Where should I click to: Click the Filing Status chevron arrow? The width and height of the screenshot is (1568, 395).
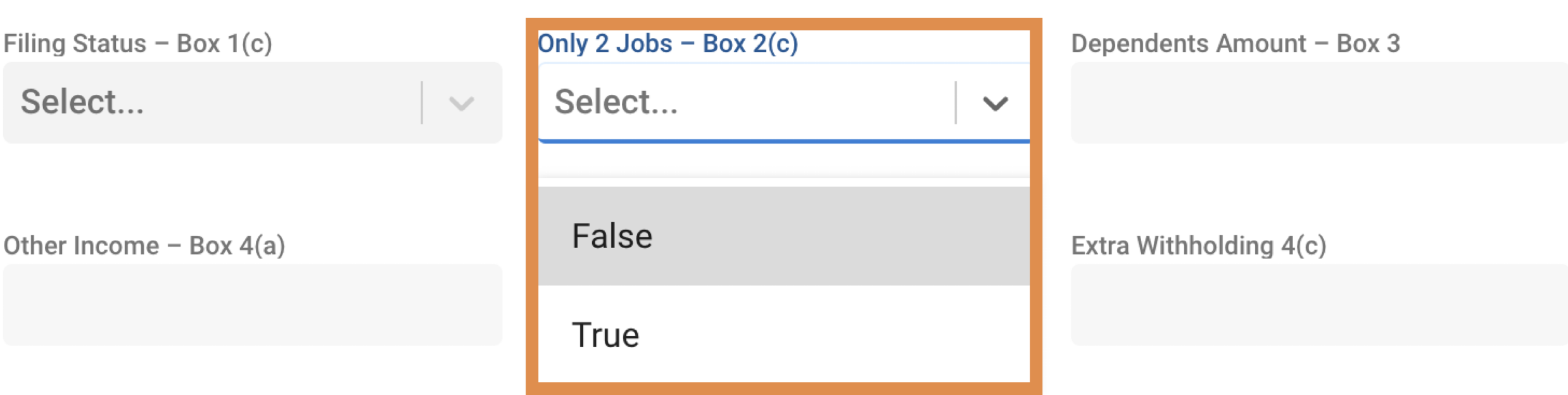tap(461, 103)
